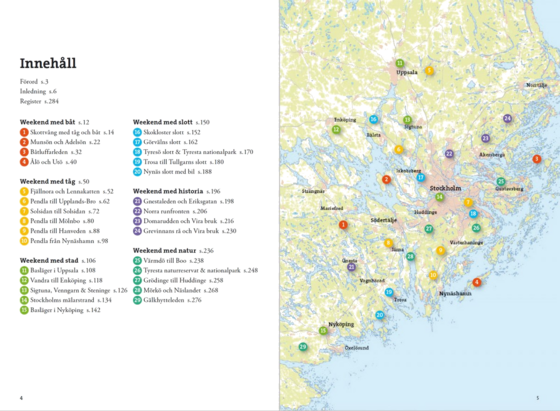560x411 pixels.
Task: Click 'Värmdö till Boo' entry
Action: [169, 260]
